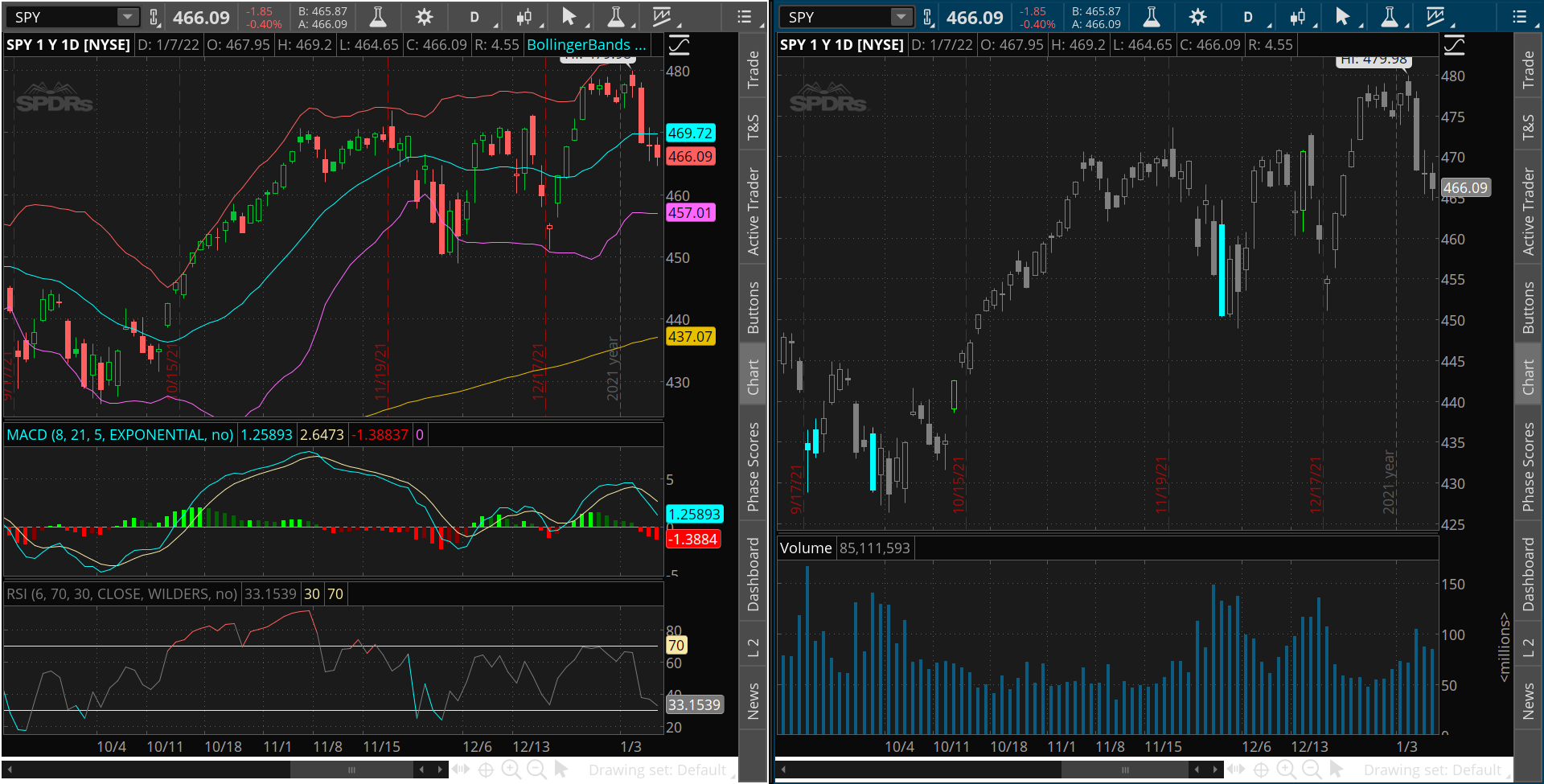Open Active Trader side tab, right chart

(x=1528, y=211)
